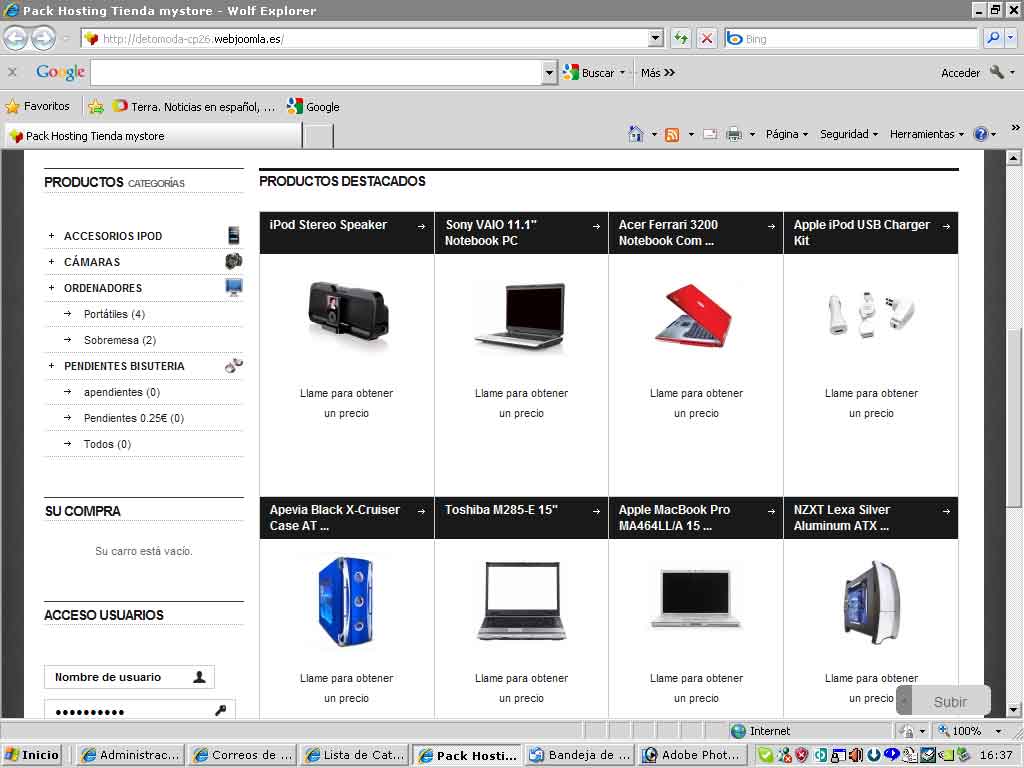The width and height of the screenshot is (1024, 768).
Task: Switch to the Lista de Cat taskbar window
Action: (x=355, y=755)
